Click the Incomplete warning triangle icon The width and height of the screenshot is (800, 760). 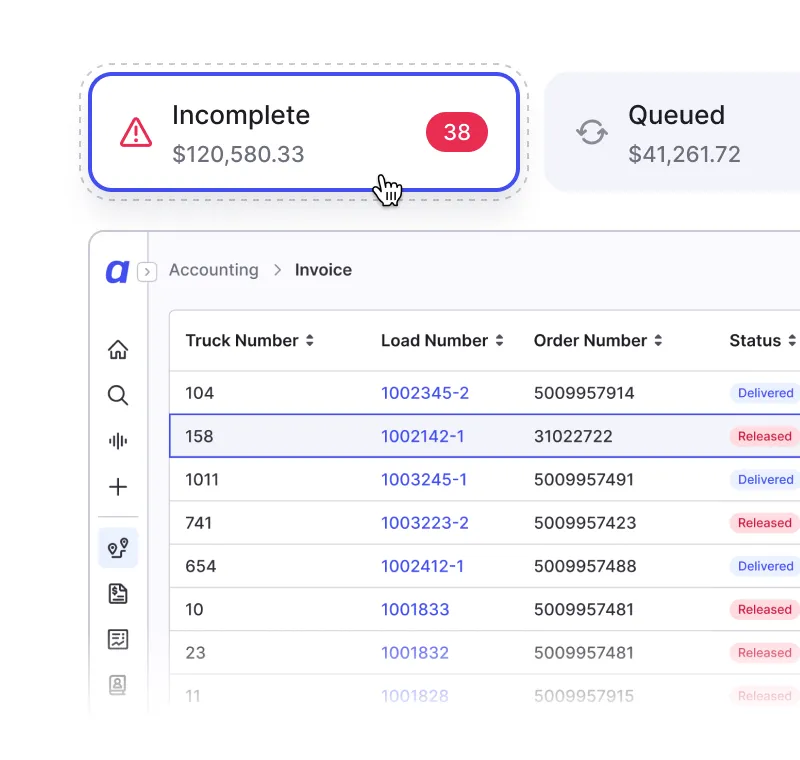136,133
